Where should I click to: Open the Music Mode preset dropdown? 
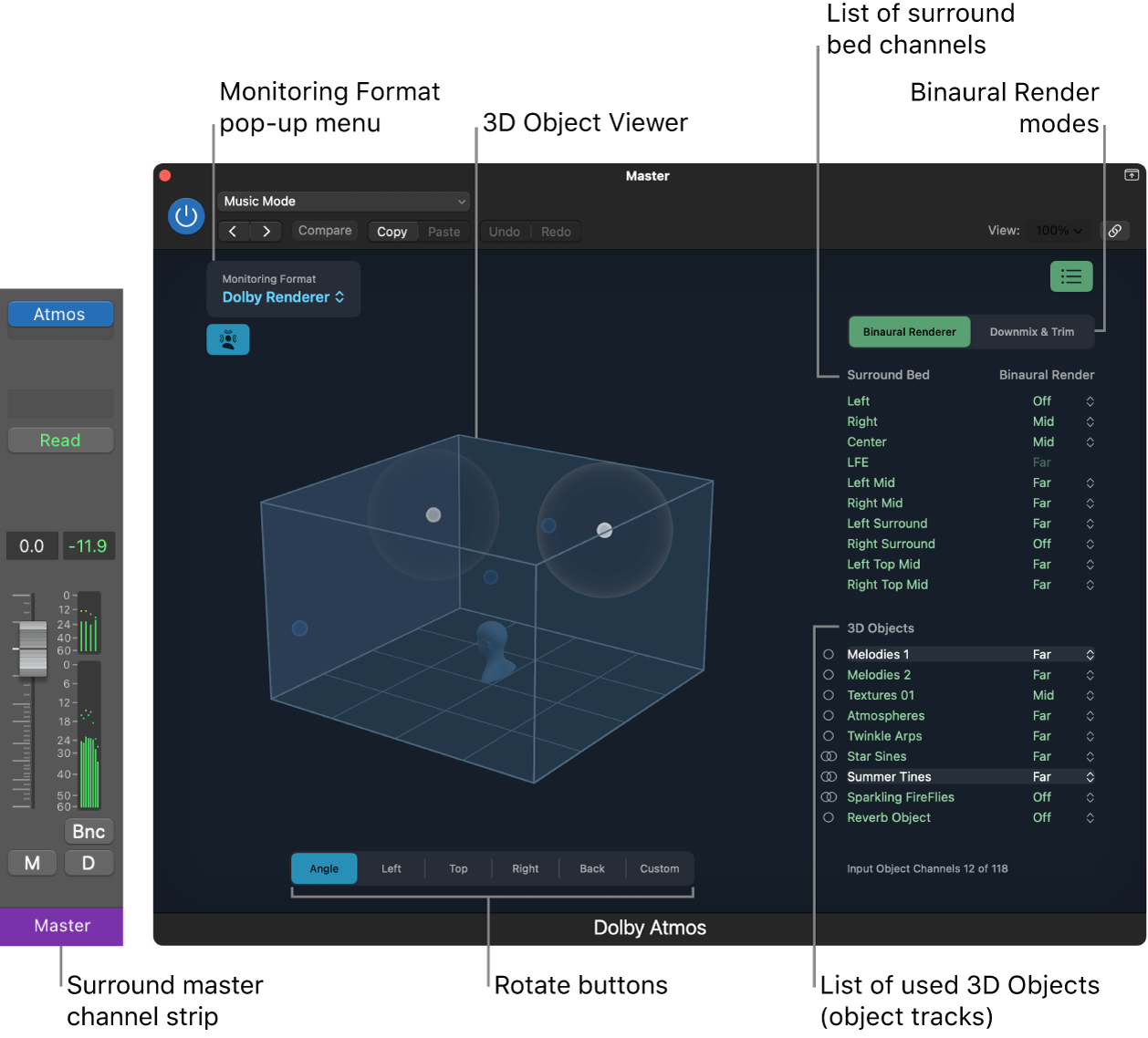coord(343,201)
